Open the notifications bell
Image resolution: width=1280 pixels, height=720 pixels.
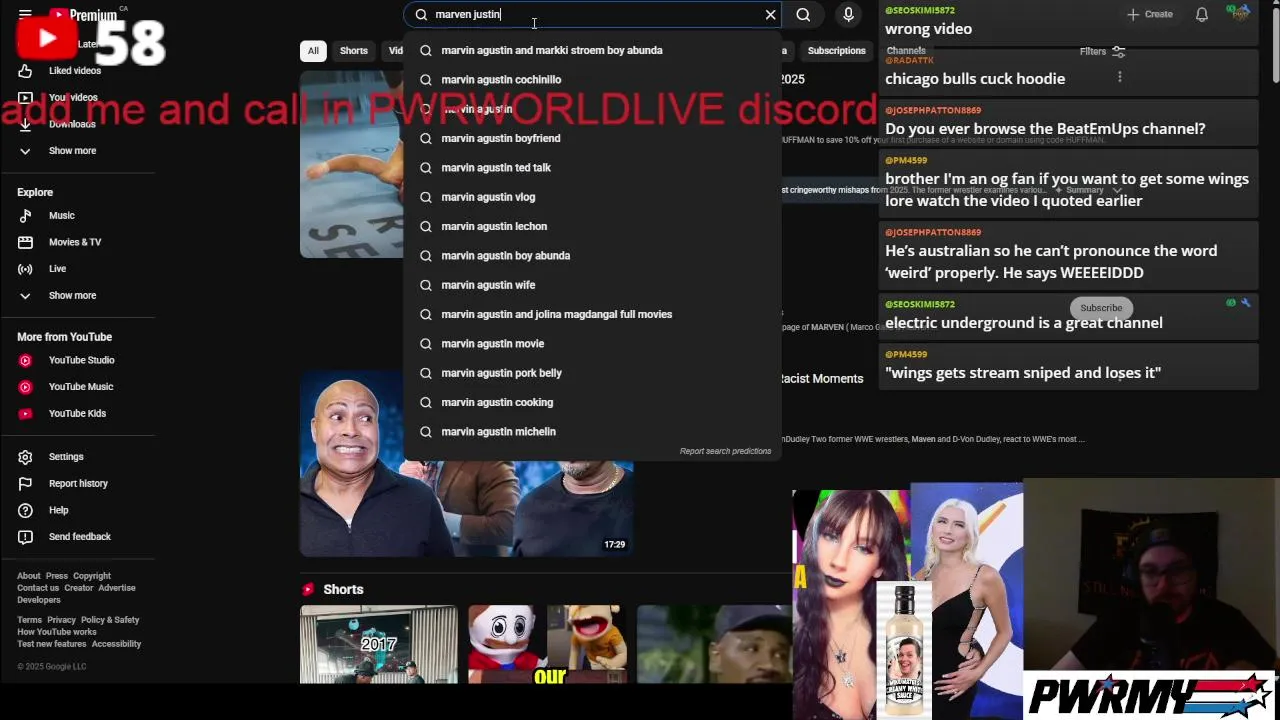tap(1202, 14)
